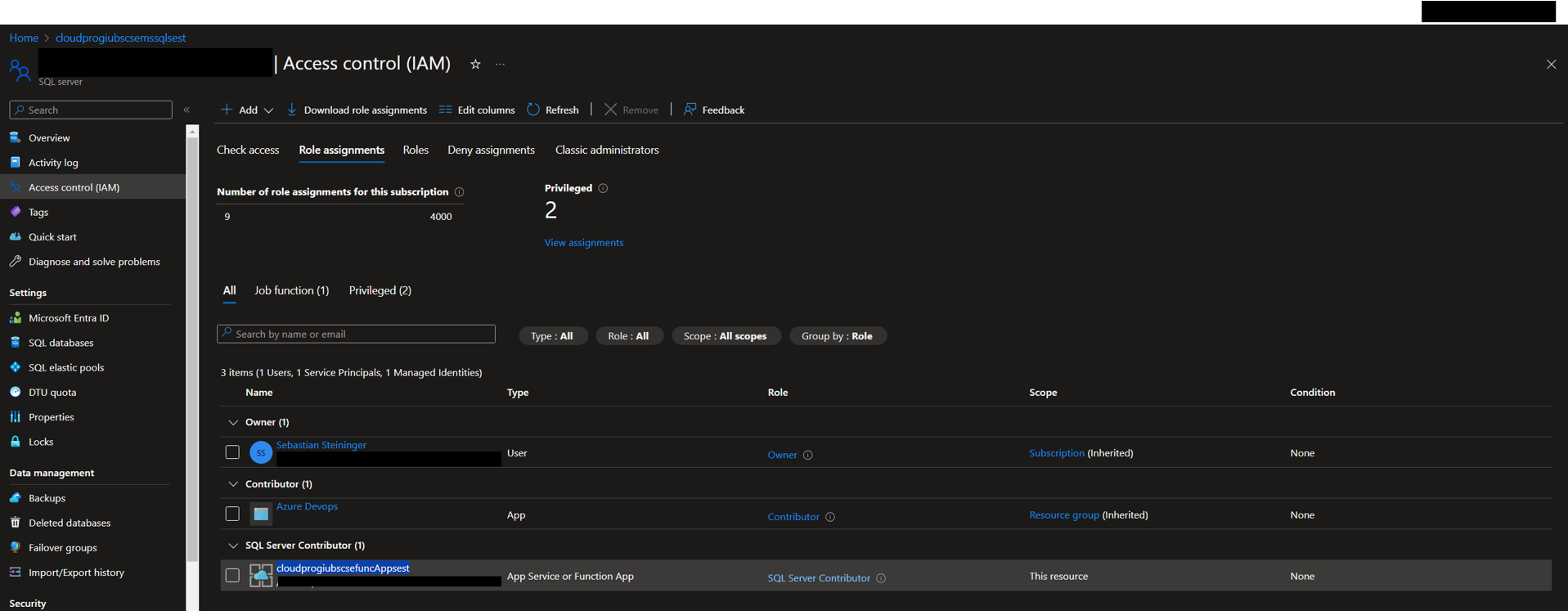
Task: Click the sidebar Search field
Action: [x=91, y=110]
